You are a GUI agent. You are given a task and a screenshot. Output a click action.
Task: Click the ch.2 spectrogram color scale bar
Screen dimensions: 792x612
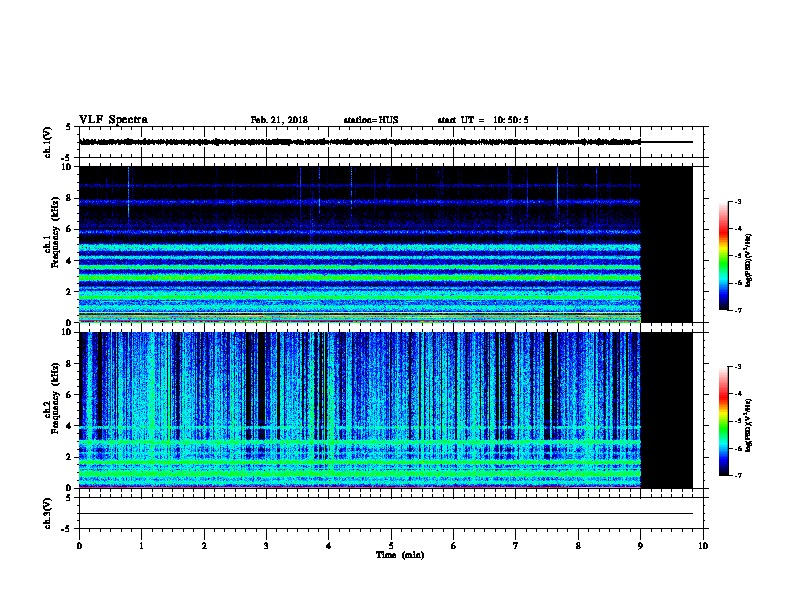point(724,421)
